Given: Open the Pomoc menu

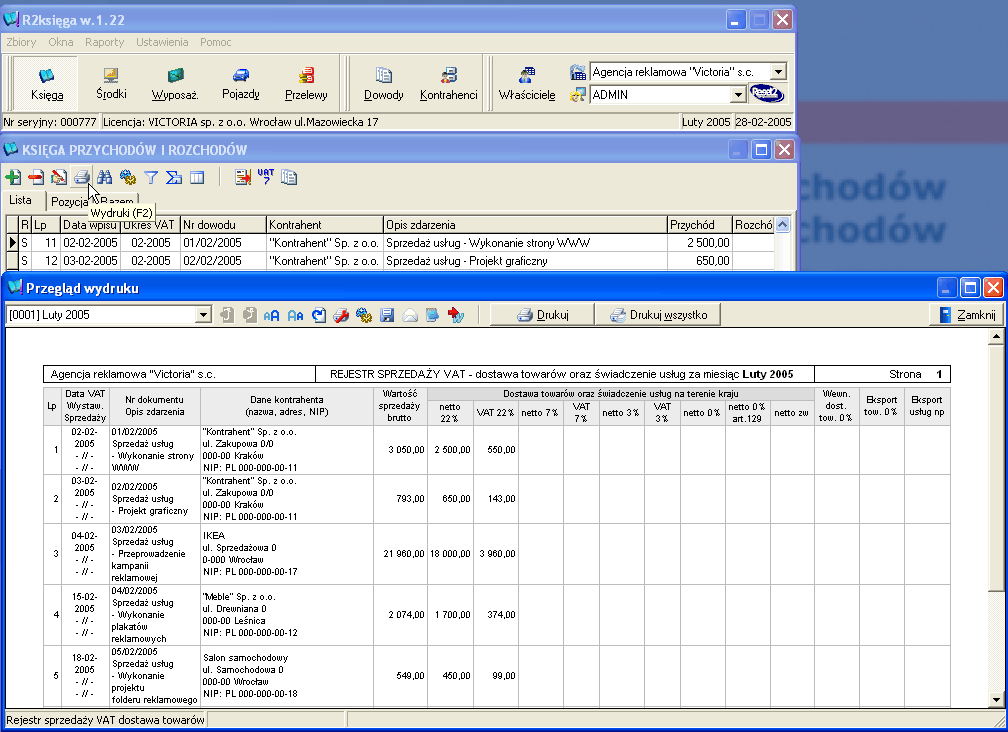Looking at the screenshot, I should pos(215,42).
